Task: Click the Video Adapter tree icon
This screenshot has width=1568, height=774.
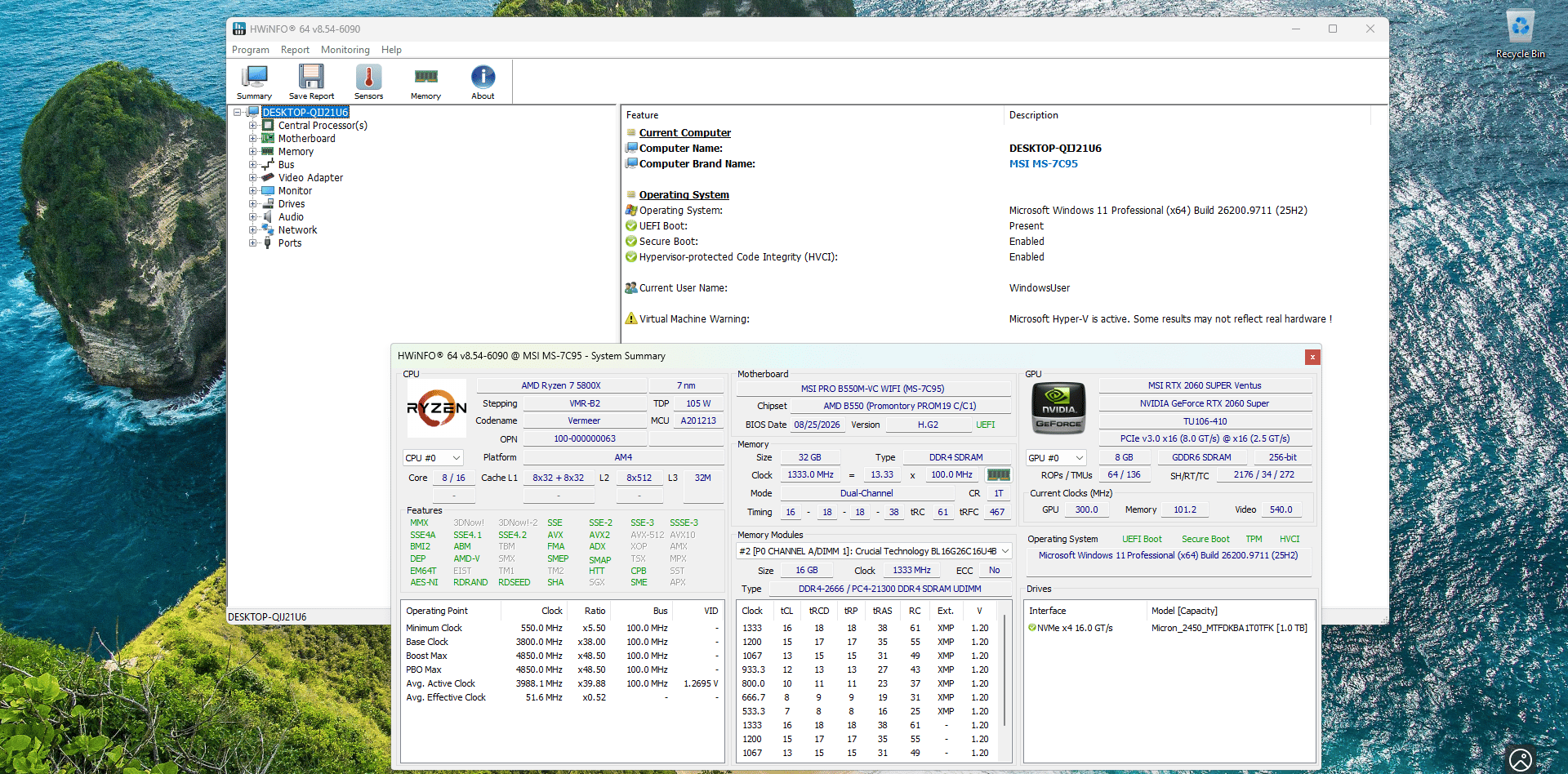Action: click(267, 177)
